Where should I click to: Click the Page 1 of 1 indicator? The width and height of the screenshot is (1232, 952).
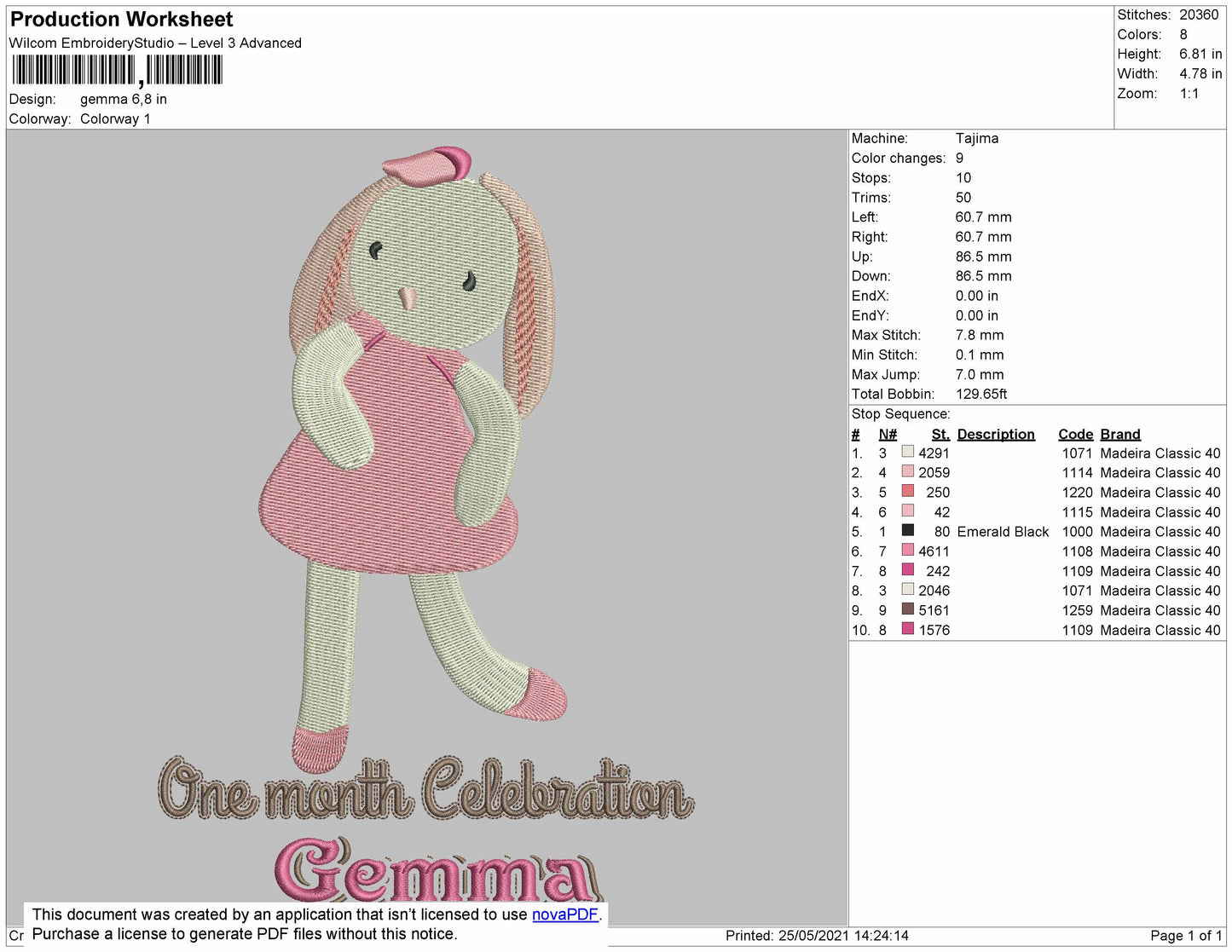[x=1186, y=936]
